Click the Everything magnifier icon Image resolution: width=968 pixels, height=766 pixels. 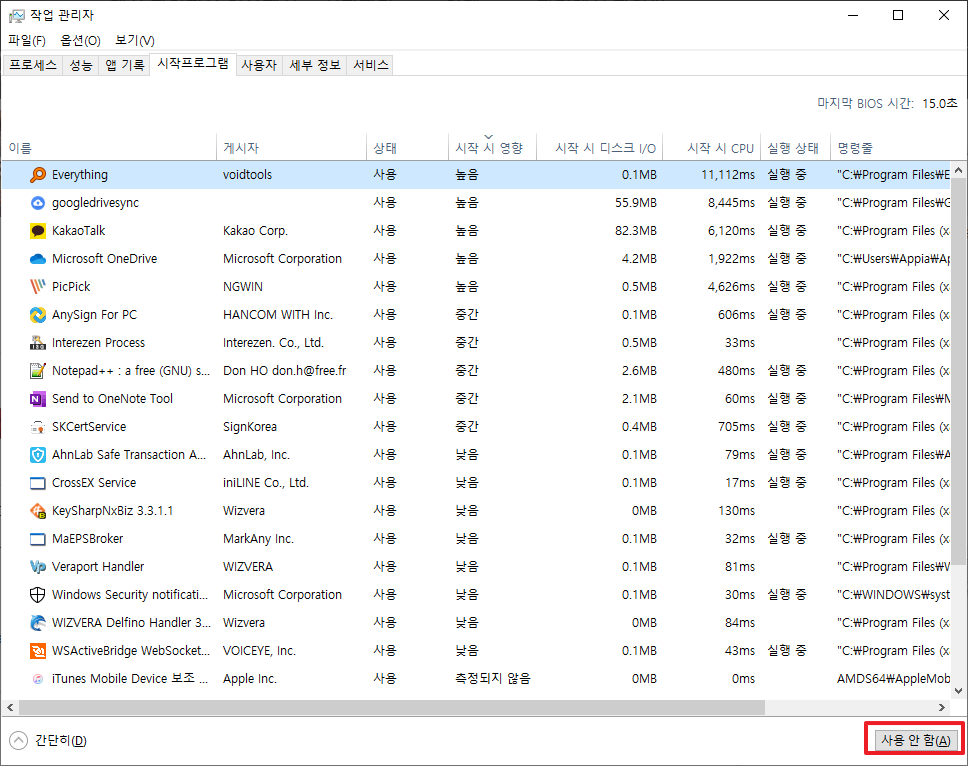tap(38, 175)
